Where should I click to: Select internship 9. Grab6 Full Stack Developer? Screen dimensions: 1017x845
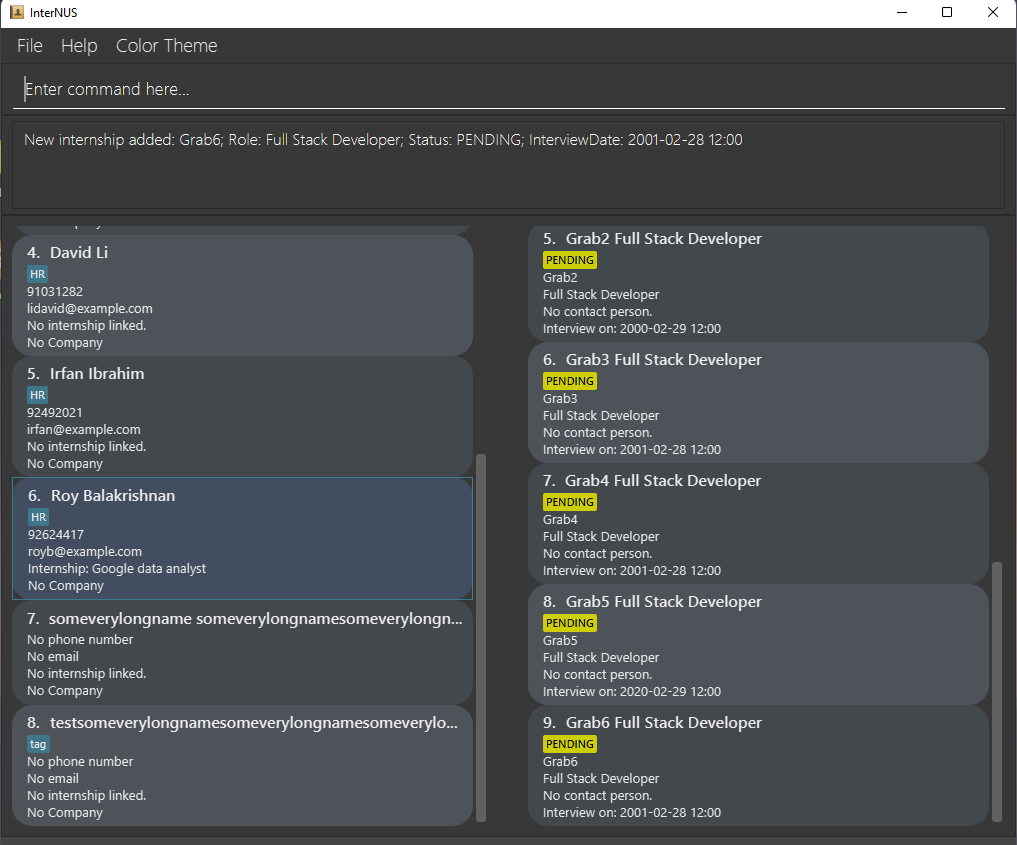(758, 766)
